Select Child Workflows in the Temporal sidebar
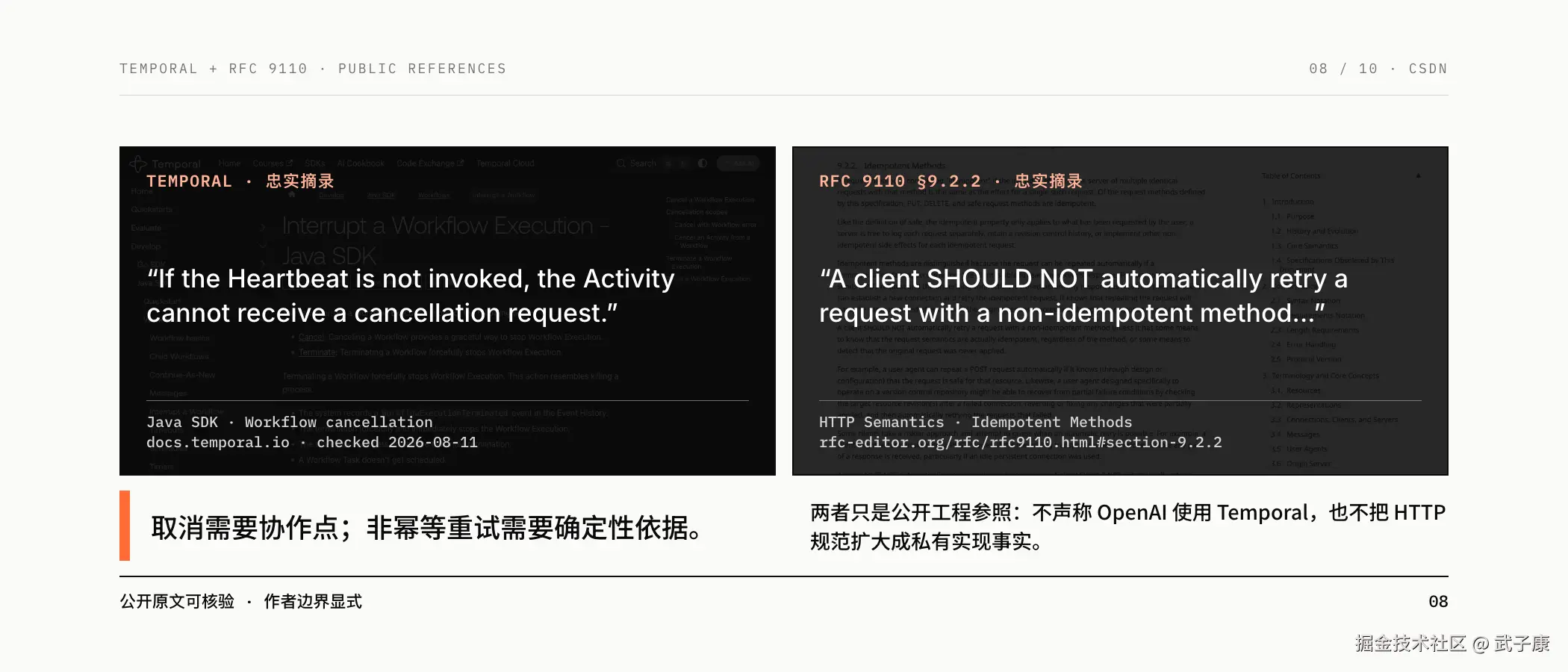Viewport: 1568px width, 672px height. (x=179, y=356)
